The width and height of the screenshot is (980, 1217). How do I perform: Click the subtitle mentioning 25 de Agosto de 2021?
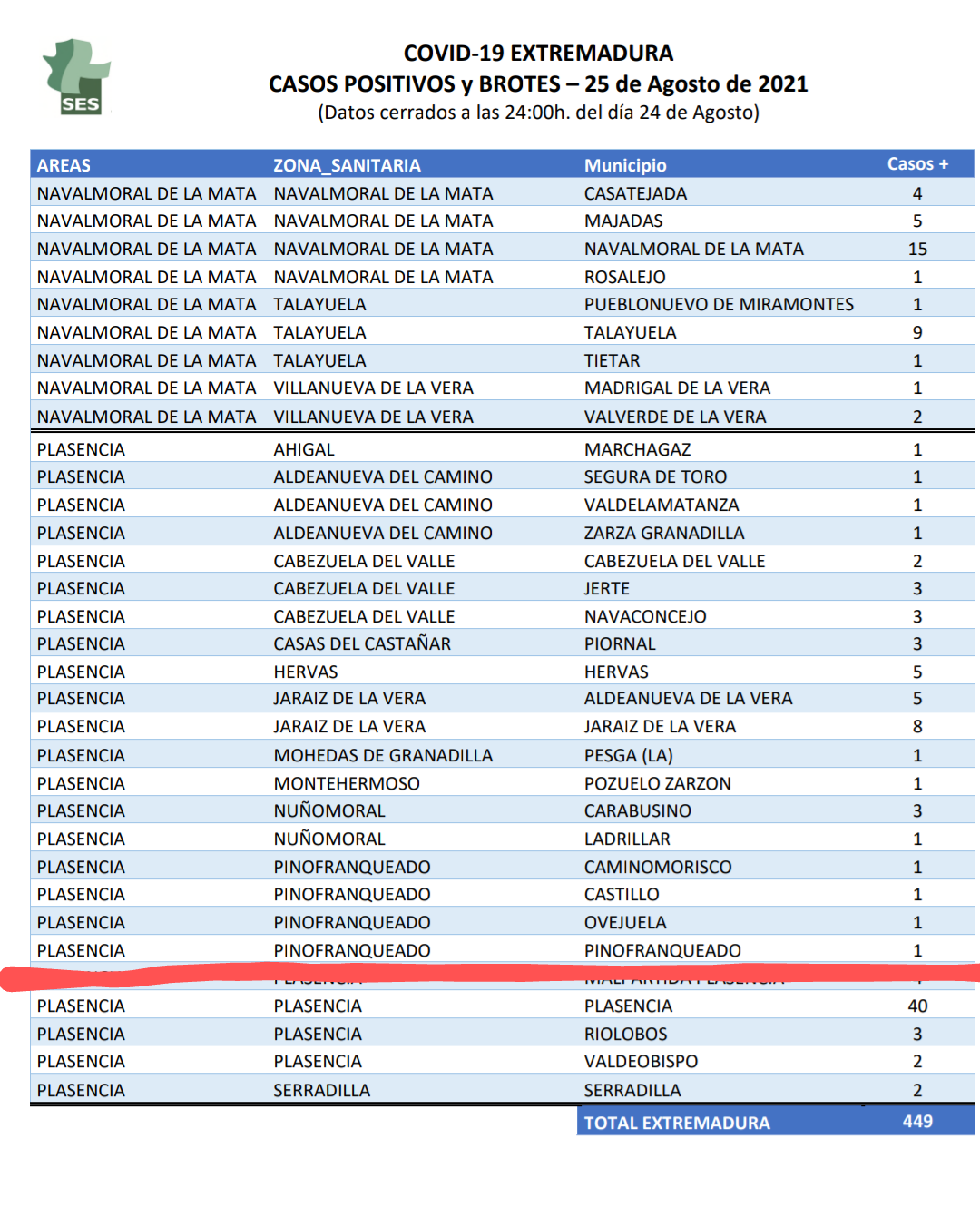[x=538, y=84]
